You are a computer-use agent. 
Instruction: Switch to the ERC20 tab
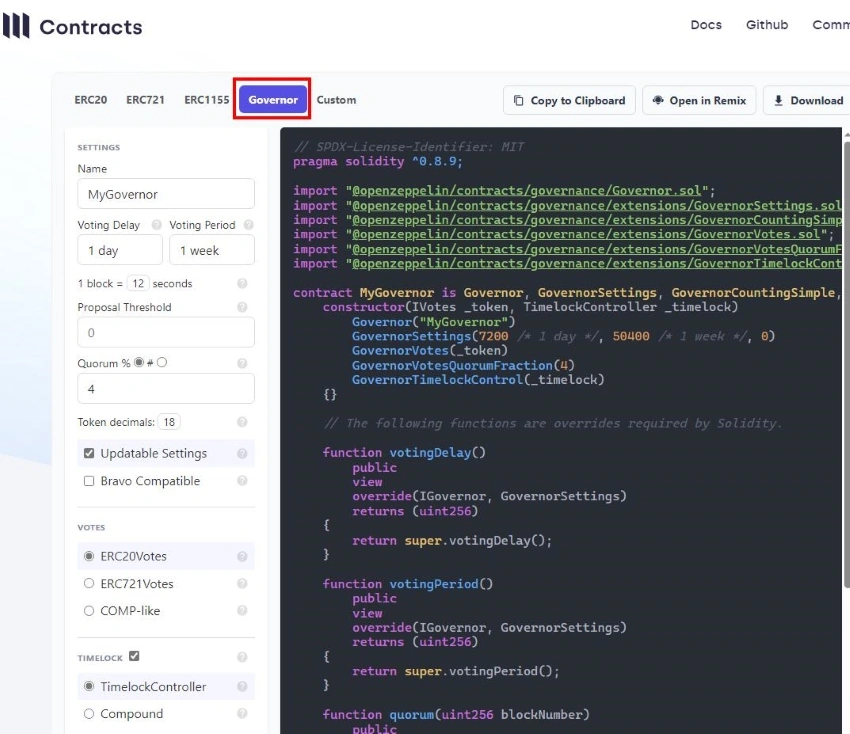pos(91,100)
